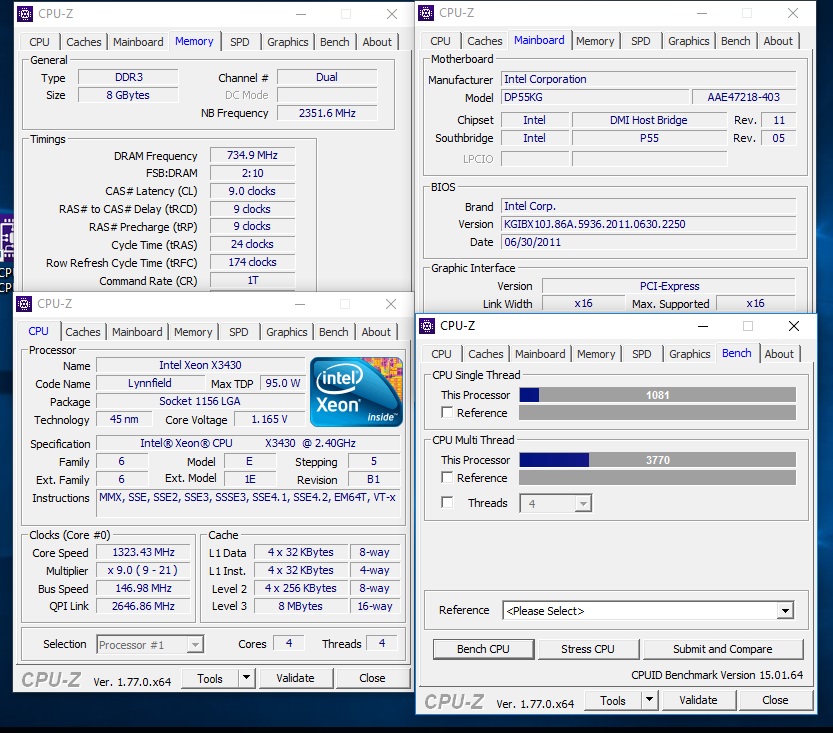Click single thread score bar showing 1081
Viewport: 833px width, 733px height.
(x=658, y=395)
